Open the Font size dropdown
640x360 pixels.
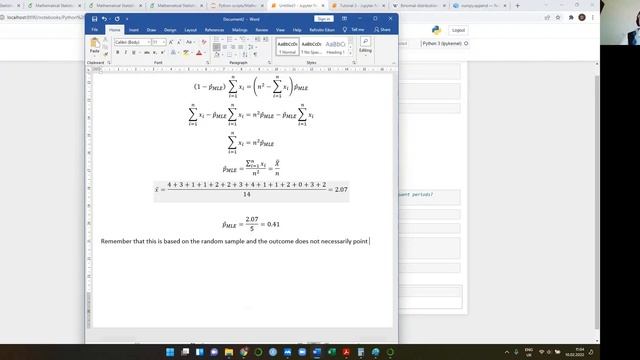(x=159, y=42)
